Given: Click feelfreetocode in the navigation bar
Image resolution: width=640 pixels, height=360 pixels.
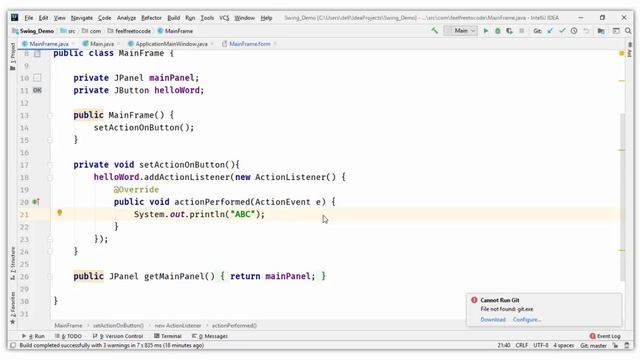Looking at the screenshot, I should tap(129, 31).
